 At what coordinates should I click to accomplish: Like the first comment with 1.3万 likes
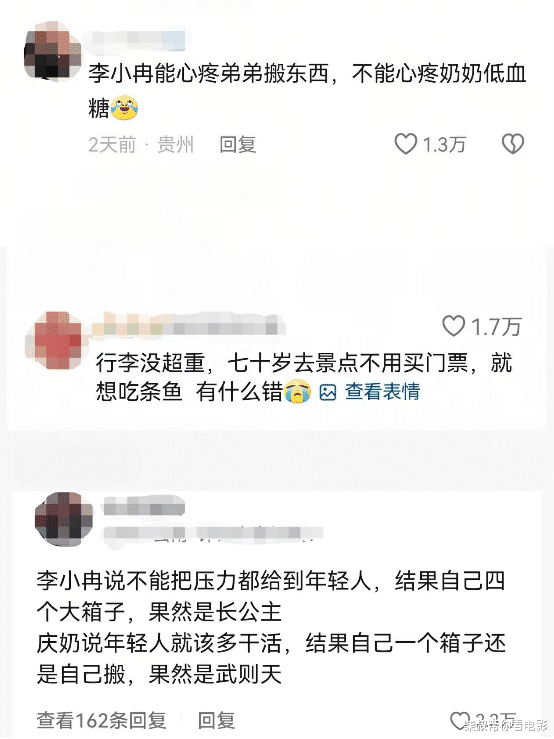[x=405, y=144]
